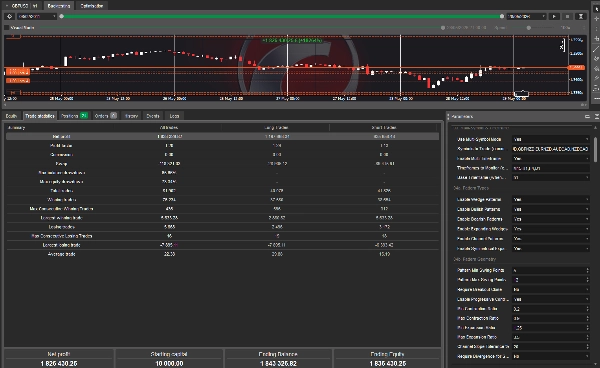Screen dimensions: 600x368
Task: Click the Timeframes to Monitor input field
Action: coord(551,168)
